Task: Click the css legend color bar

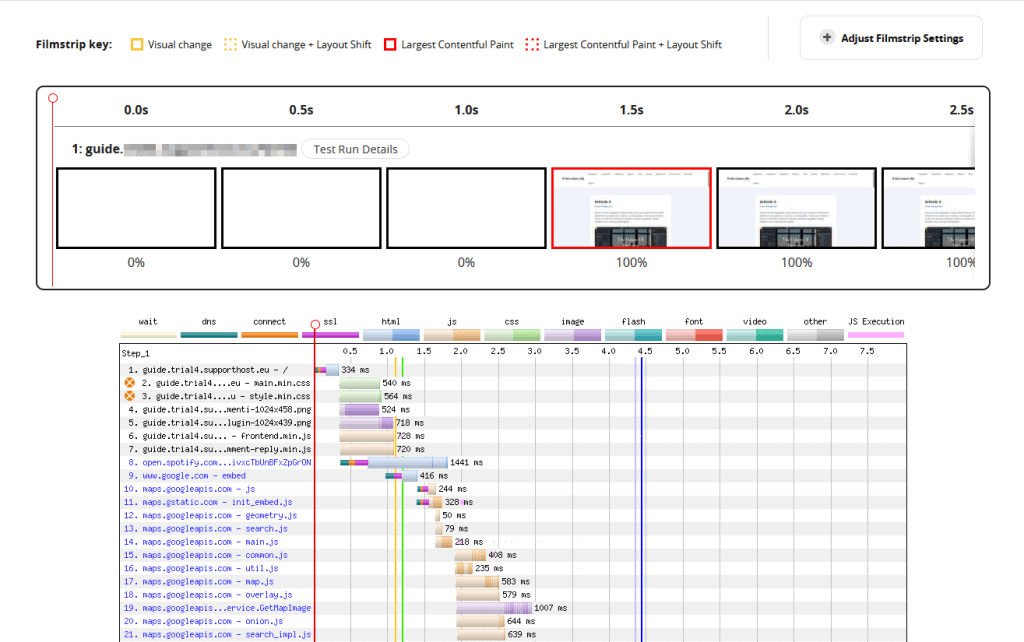Action: click(512, 335)
